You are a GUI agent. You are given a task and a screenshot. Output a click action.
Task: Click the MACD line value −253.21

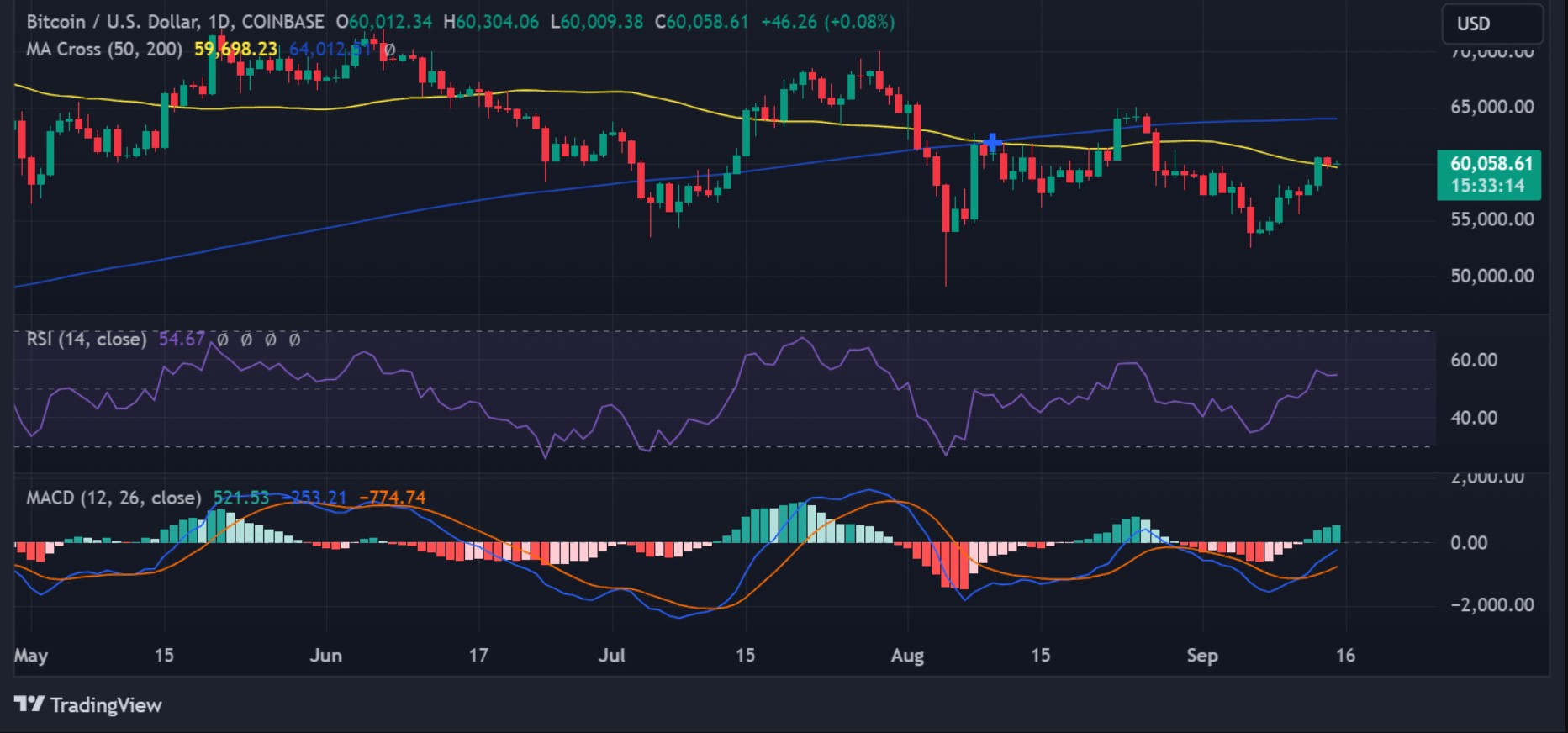click(314, 498)
